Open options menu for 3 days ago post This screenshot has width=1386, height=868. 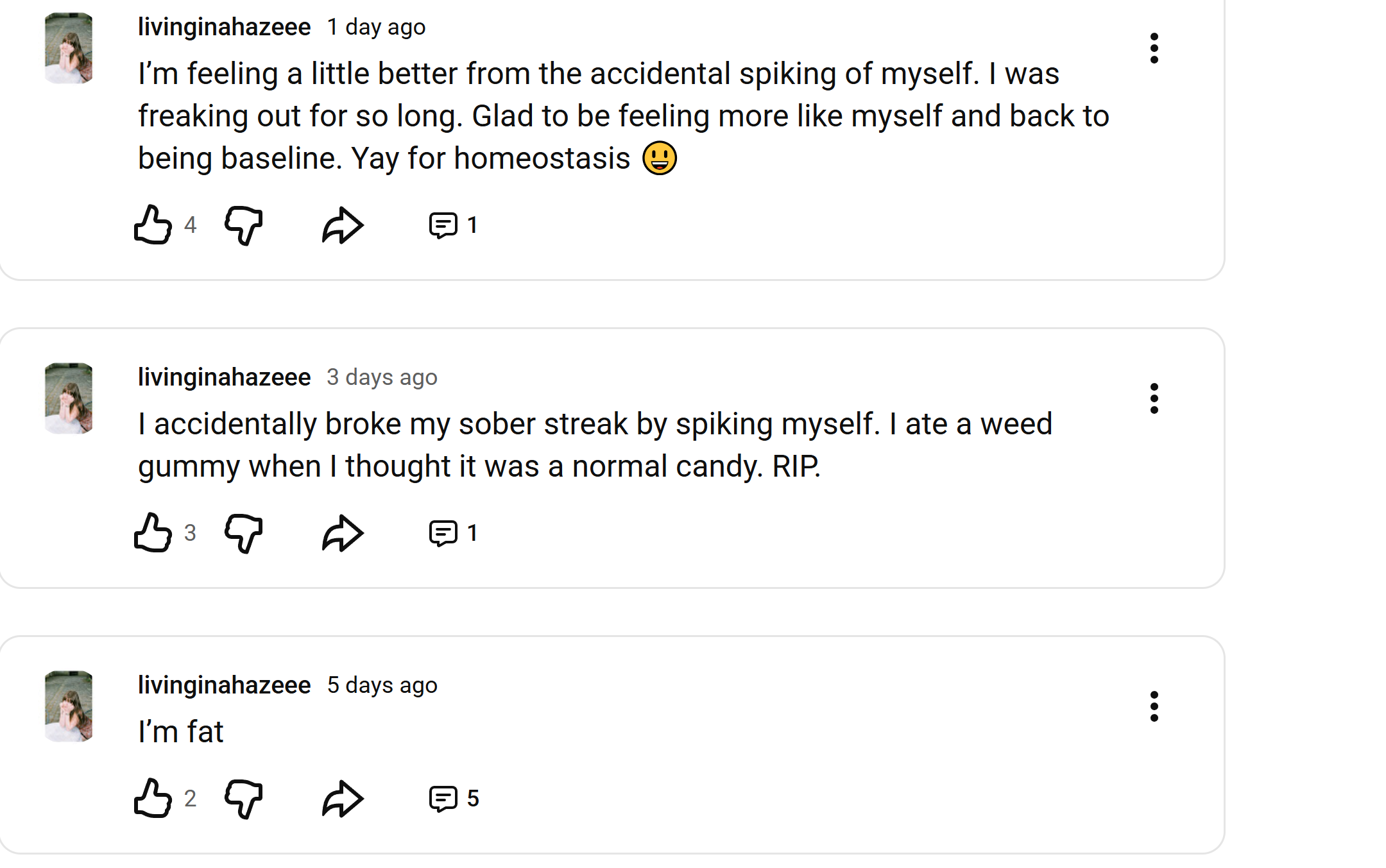(x=1154, y=398)
